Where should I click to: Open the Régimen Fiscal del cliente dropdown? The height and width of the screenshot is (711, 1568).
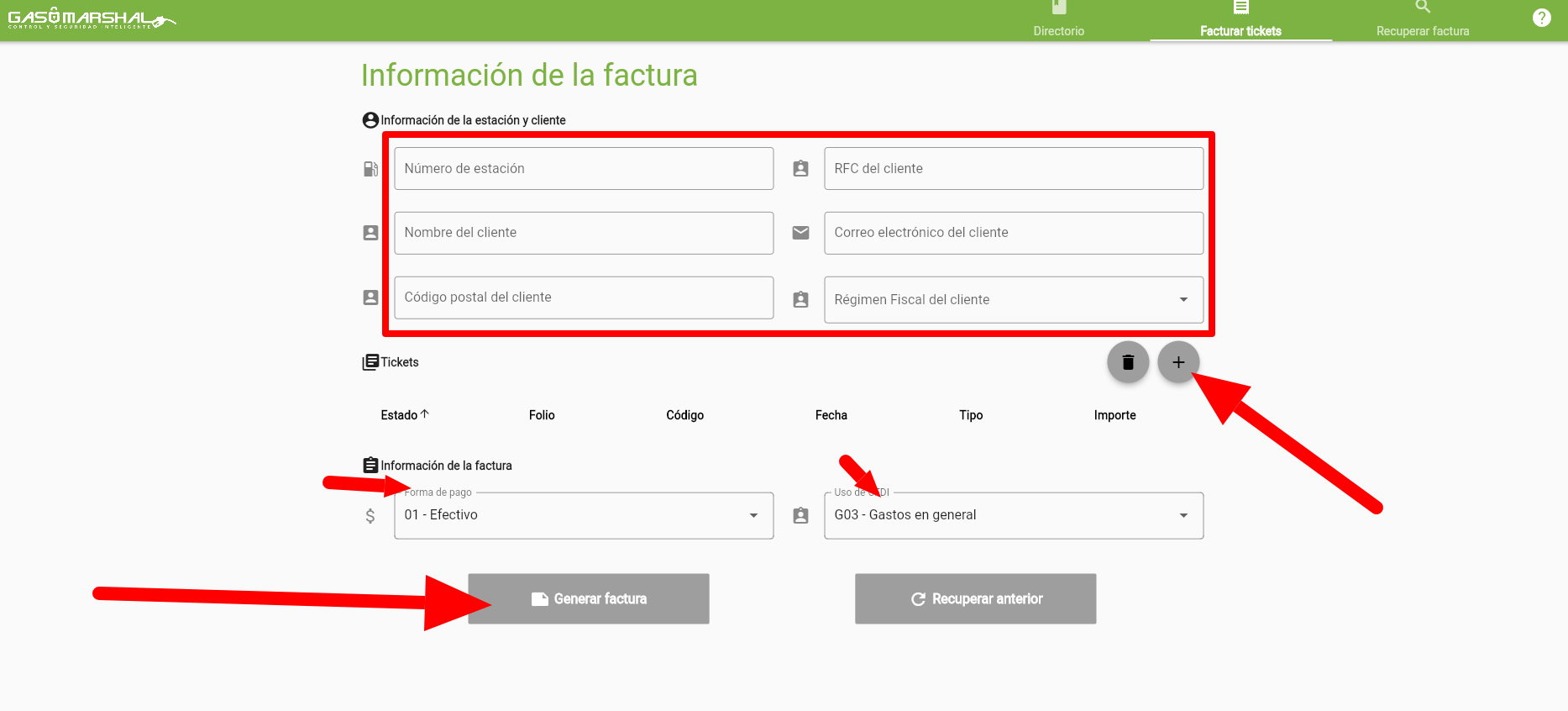coord(1014,300)
